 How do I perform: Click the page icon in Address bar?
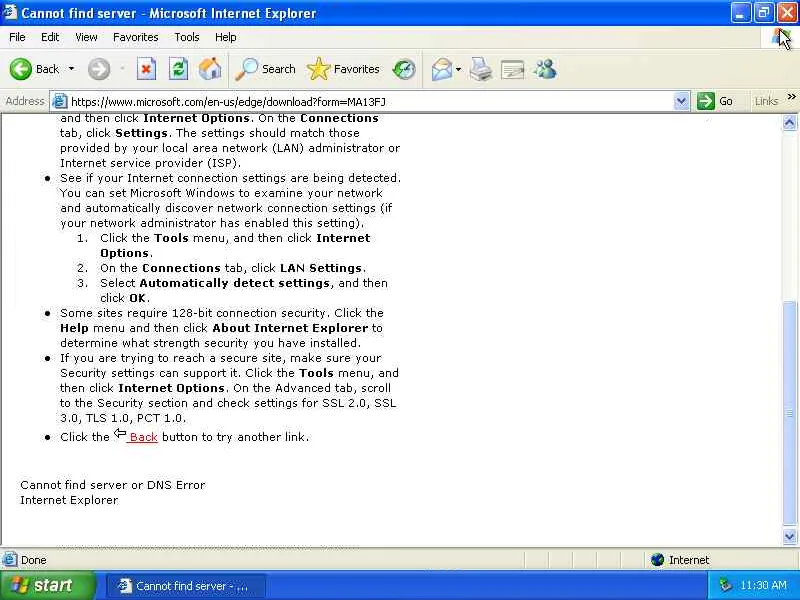pyautogui.click(x=60, y=102)
